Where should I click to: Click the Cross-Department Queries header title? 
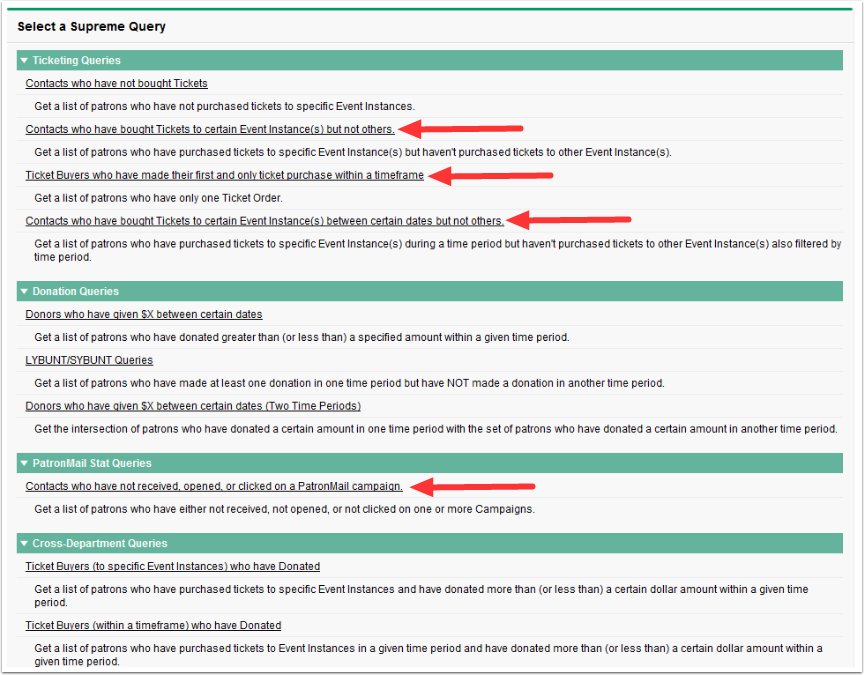pyautogui.click(x=100, y=543)
